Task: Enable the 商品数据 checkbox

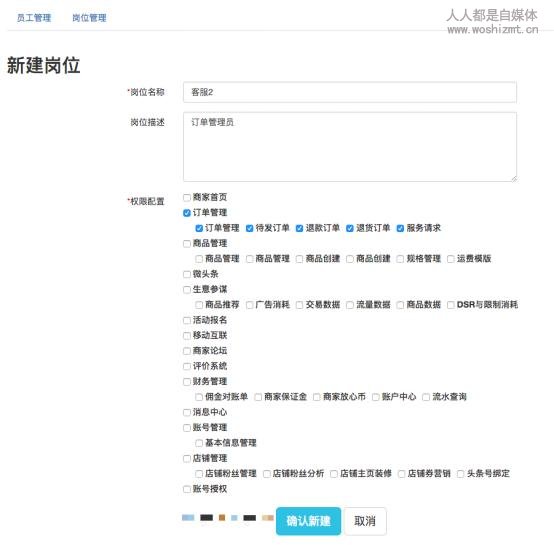Action: 400,305
